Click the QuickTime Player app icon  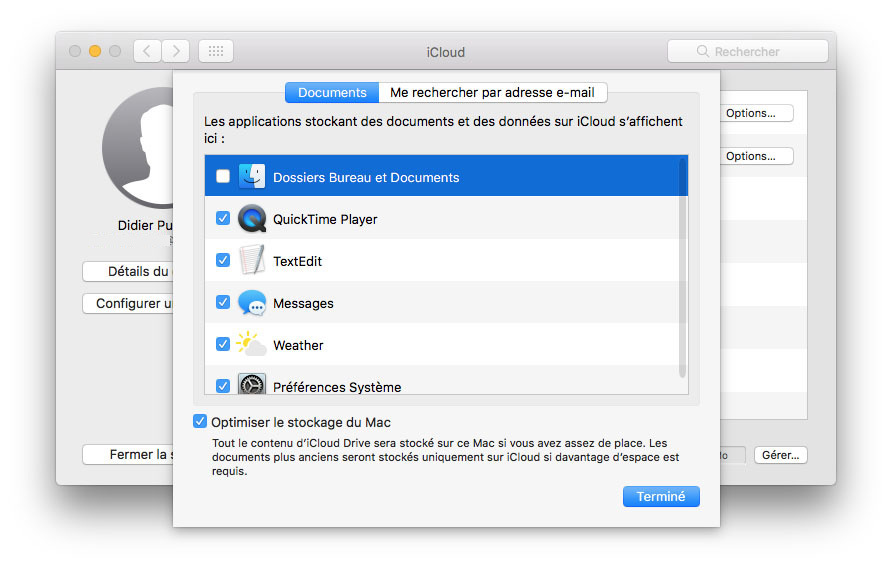tap(251, 218)
